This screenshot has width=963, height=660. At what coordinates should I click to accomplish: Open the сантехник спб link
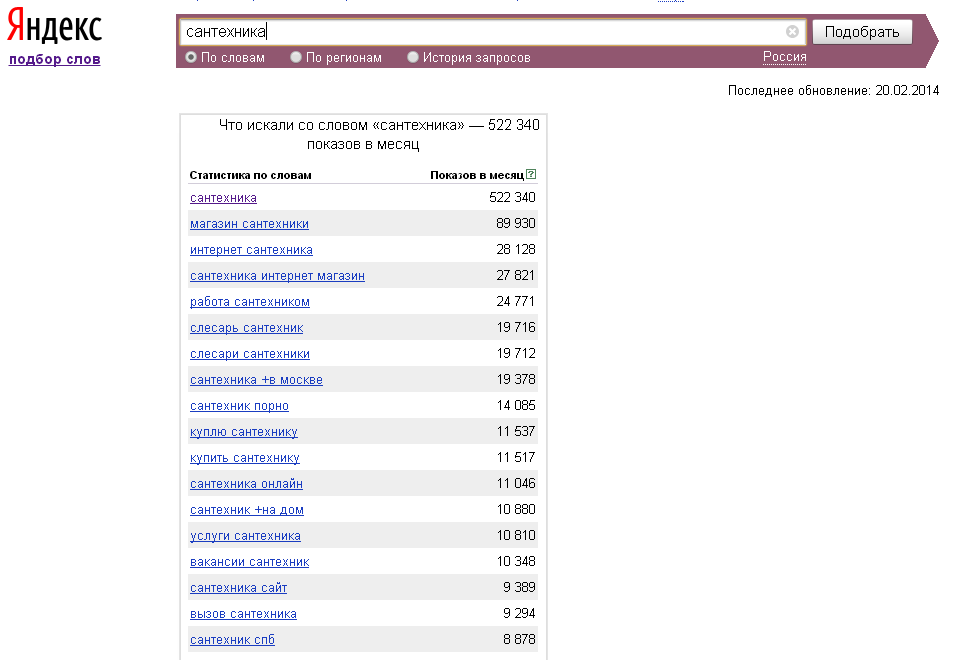(x=232, y=640)
